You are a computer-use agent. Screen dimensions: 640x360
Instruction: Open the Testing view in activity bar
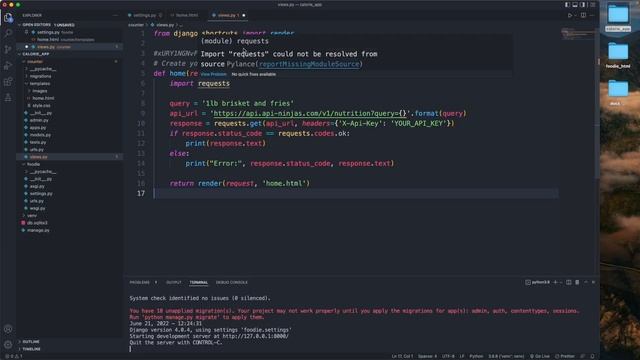pyautogui.click(x=8, y=98)
